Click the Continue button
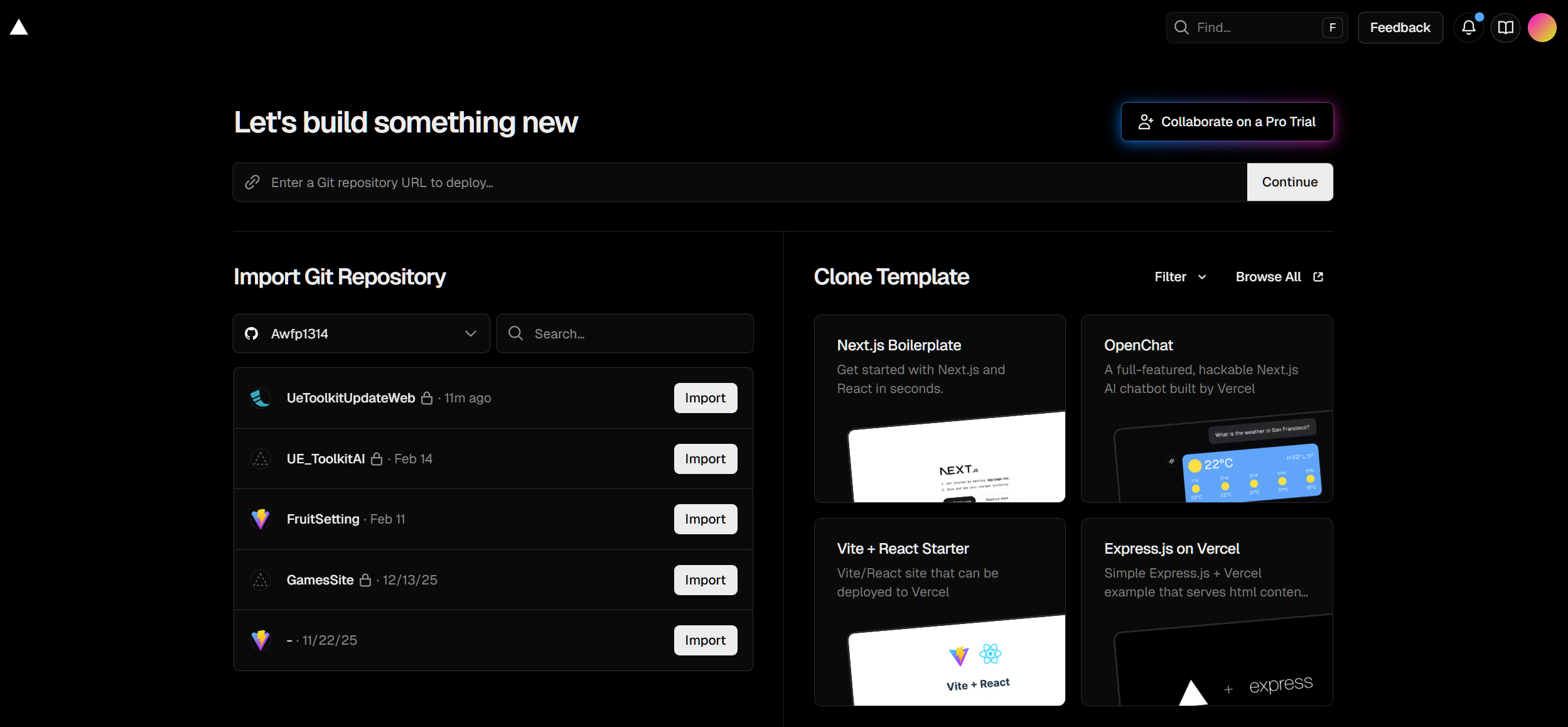 [x=1290, y=182]
